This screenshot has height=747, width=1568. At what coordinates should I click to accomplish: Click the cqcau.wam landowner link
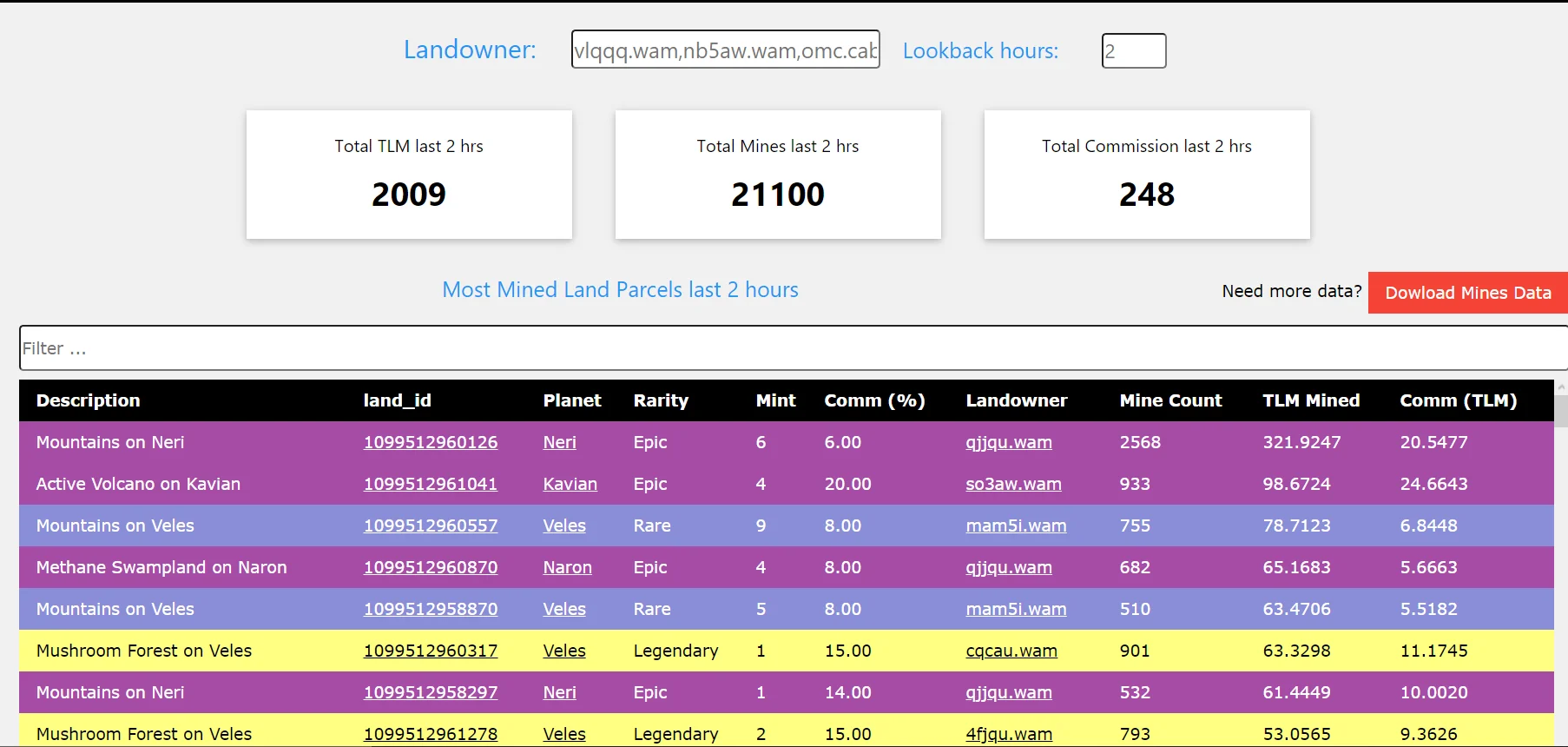click(1011, 651)
